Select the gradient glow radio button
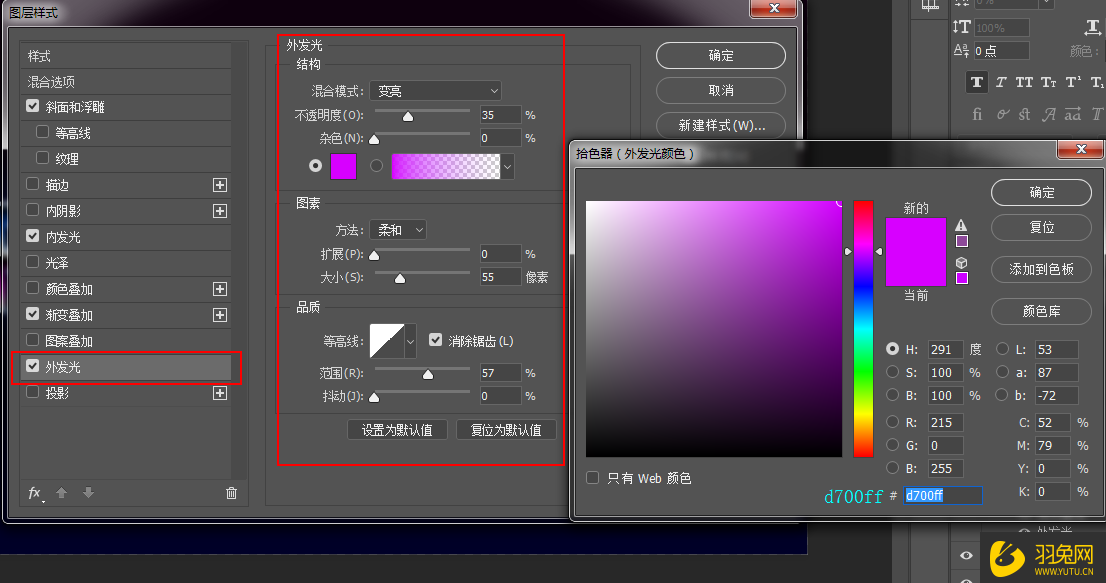This screenshot has width=1106, height=583. (377, 166)
